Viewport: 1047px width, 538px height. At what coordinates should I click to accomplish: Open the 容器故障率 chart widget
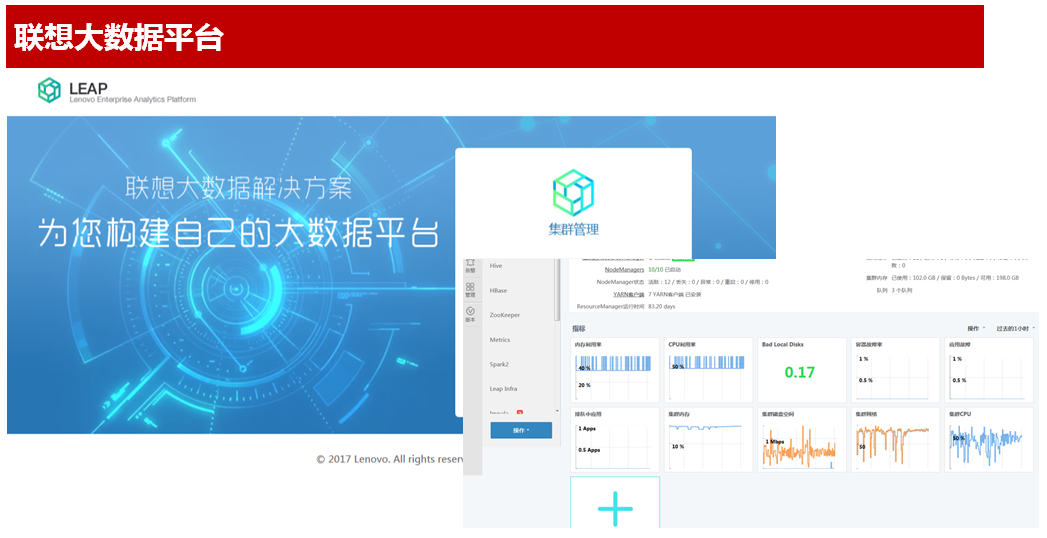click(895, 370)
